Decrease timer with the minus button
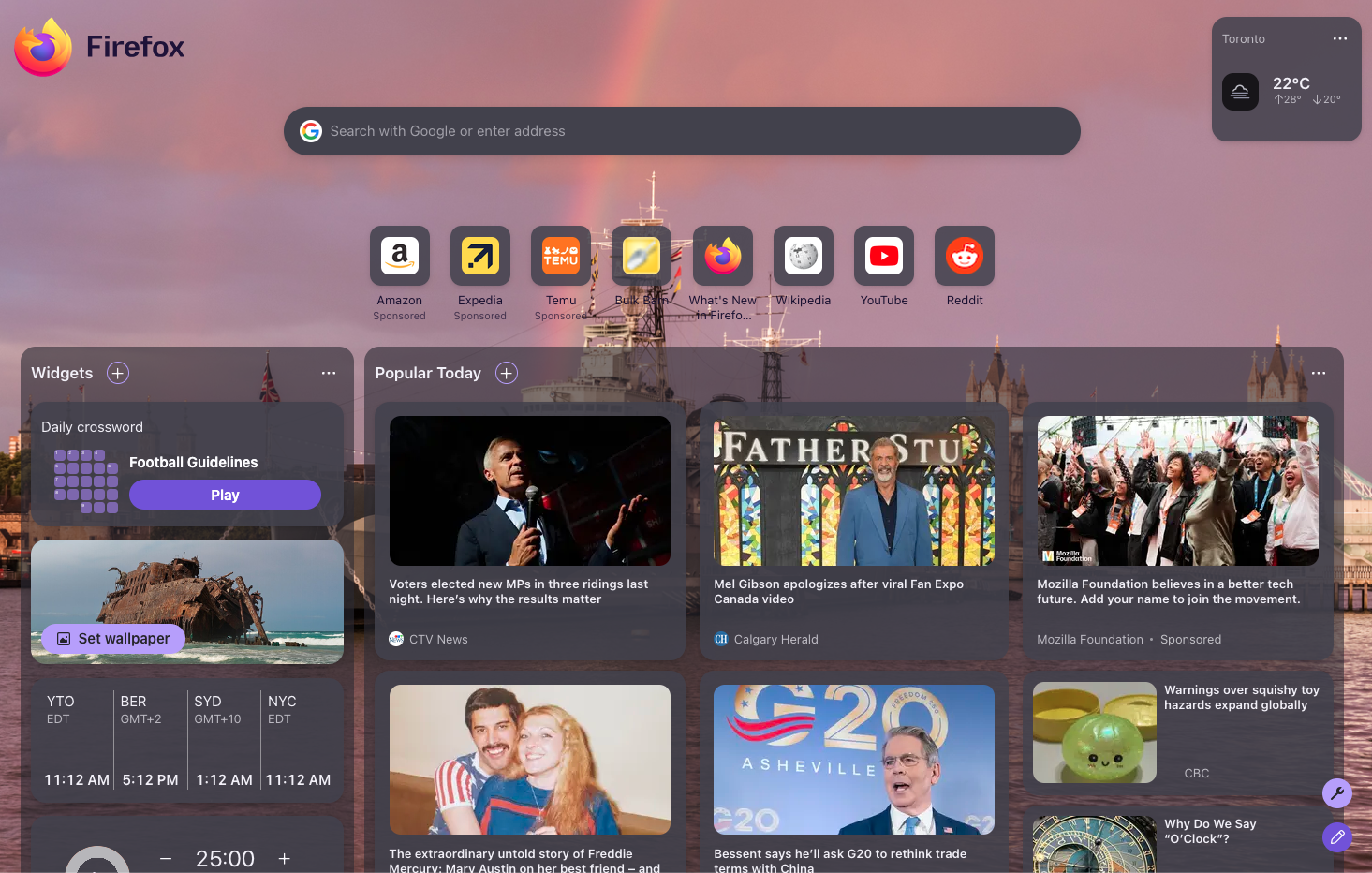 tap(166, 858)
